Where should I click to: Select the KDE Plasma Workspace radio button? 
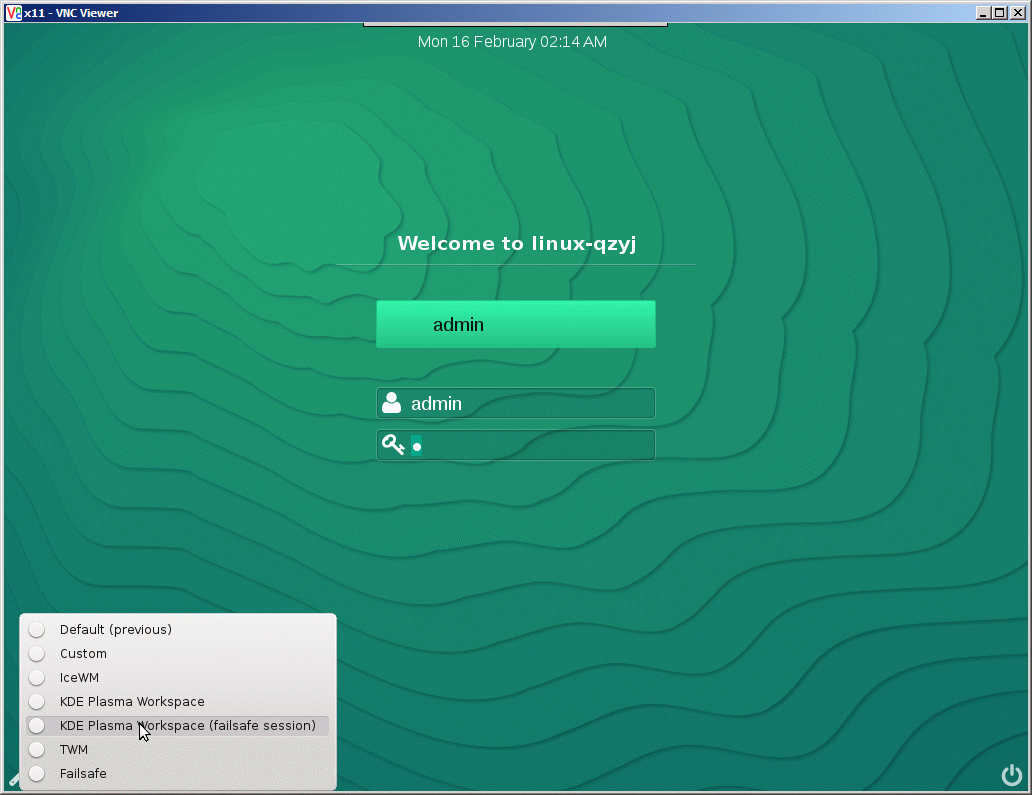[x=37, y=702]
